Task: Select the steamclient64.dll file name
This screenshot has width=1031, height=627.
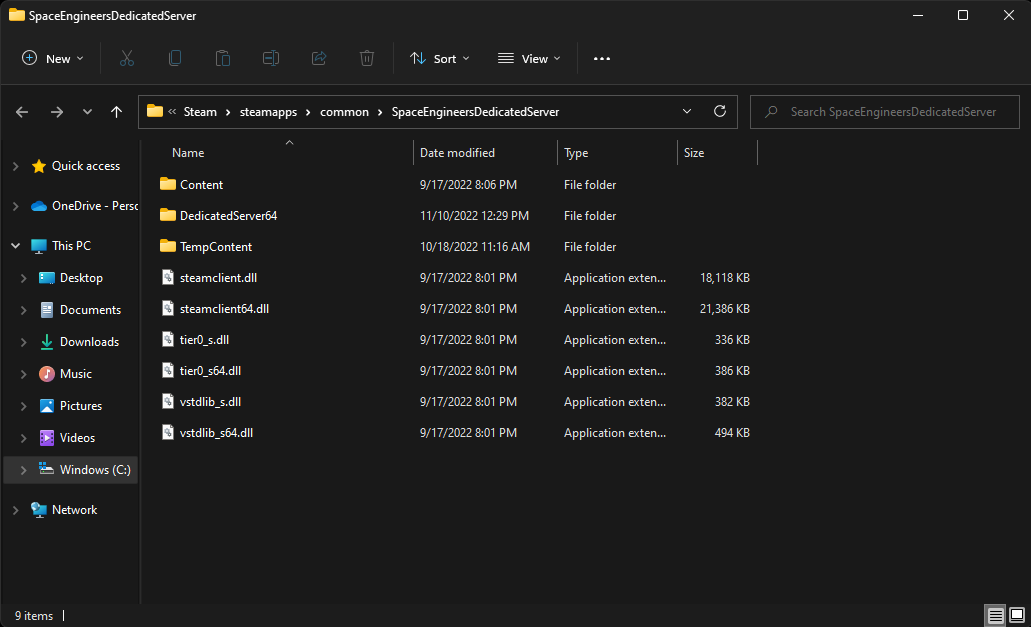Action: pyautogui.click(x=224, y=308)
